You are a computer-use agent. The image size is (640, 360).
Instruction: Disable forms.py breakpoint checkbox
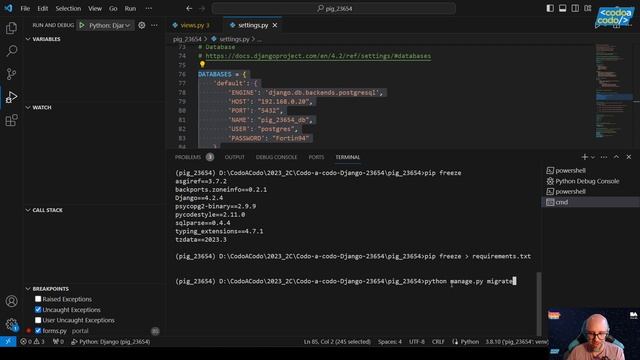click(x=38, y=331)
